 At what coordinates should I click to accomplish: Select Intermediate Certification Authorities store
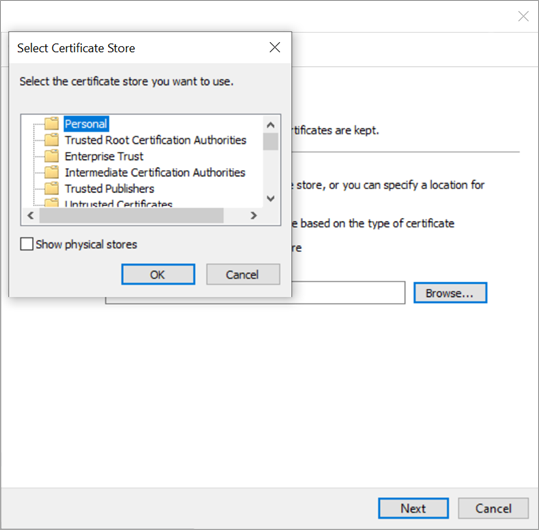click(155, 172)
